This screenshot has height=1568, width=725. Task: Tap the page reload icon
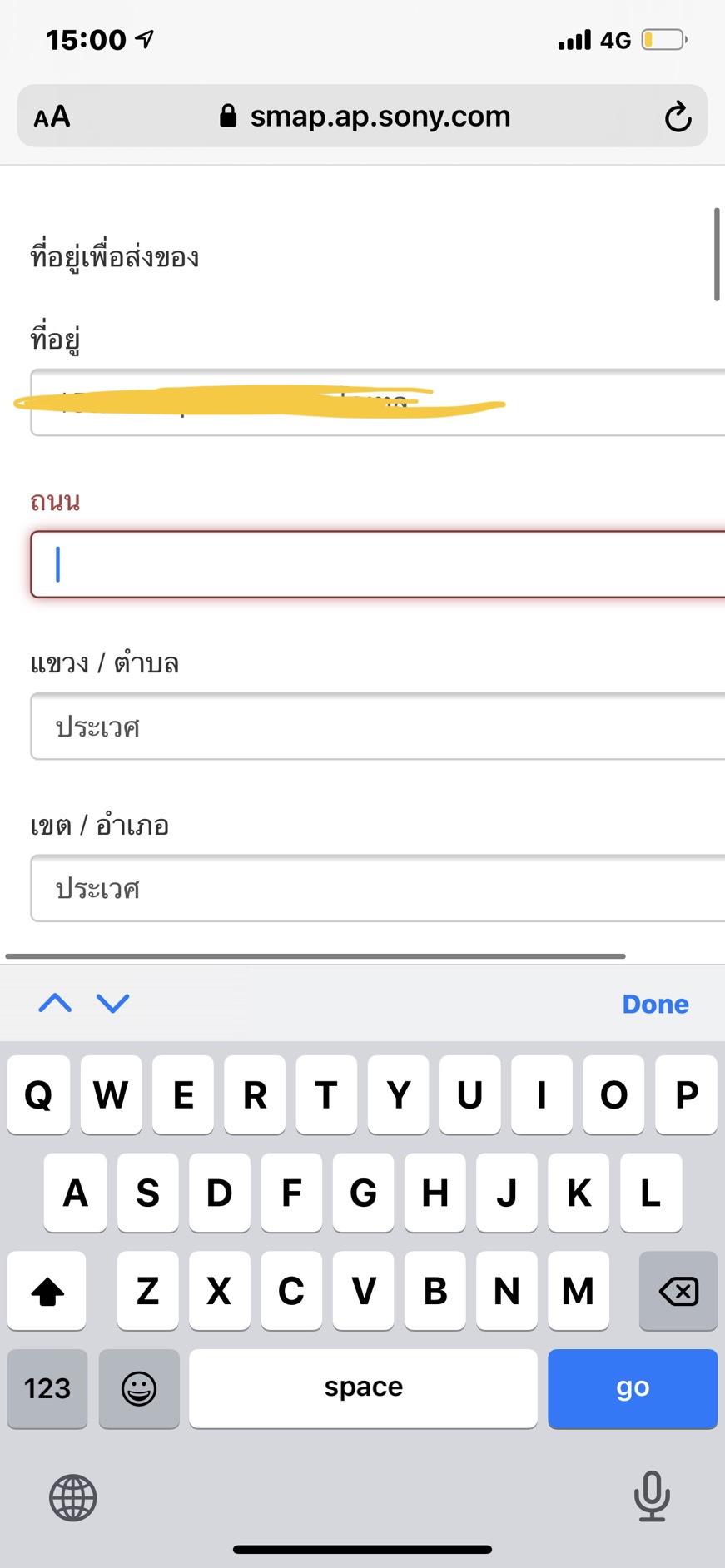click(x=678, y=117)
